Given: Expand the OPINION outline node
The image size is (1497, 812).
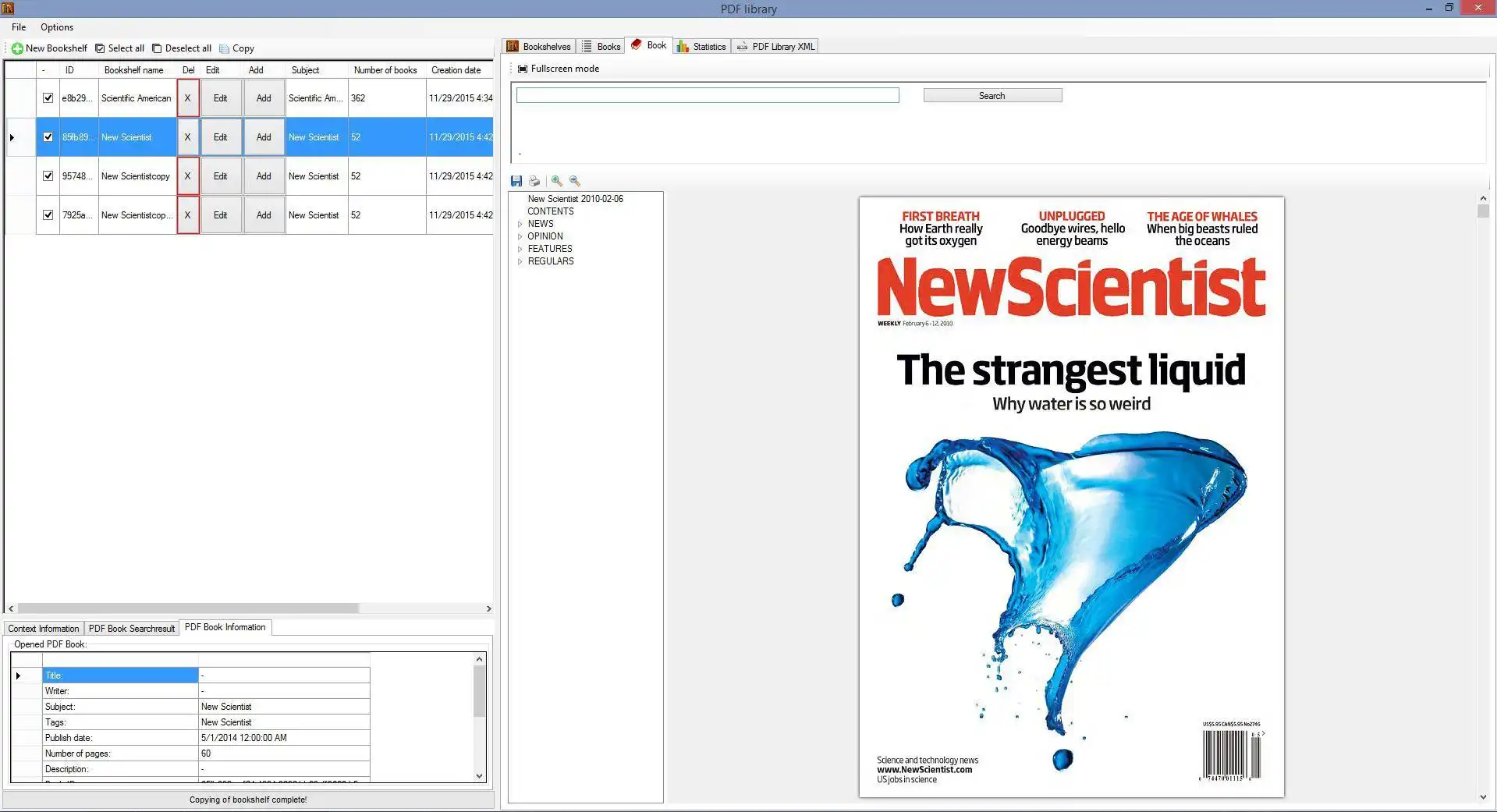Looking at the screenshot, I should (520, 236).
